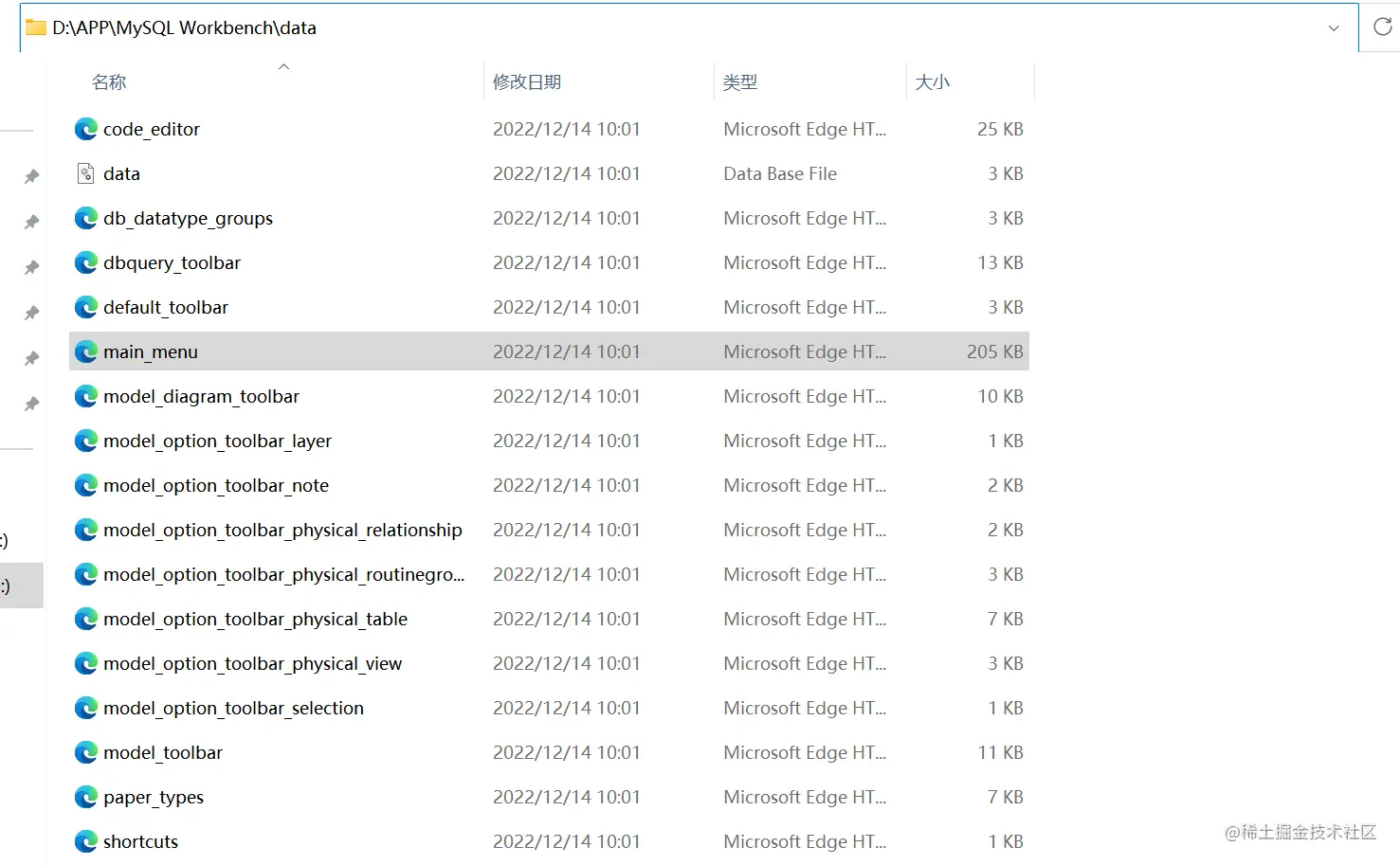Select the model_option_toolbar_note file name
The image size is (1400, 865).
(216, 485)
